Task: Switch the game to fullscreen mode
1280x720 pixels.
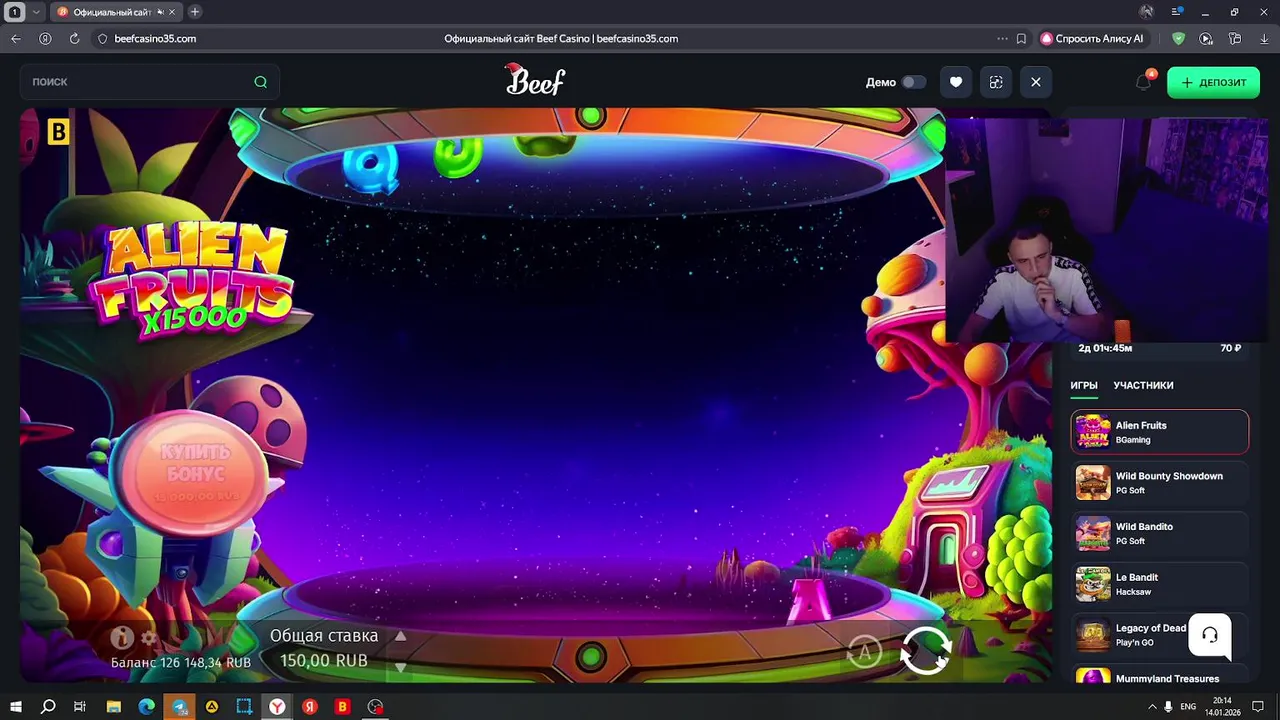Action: 996,82
